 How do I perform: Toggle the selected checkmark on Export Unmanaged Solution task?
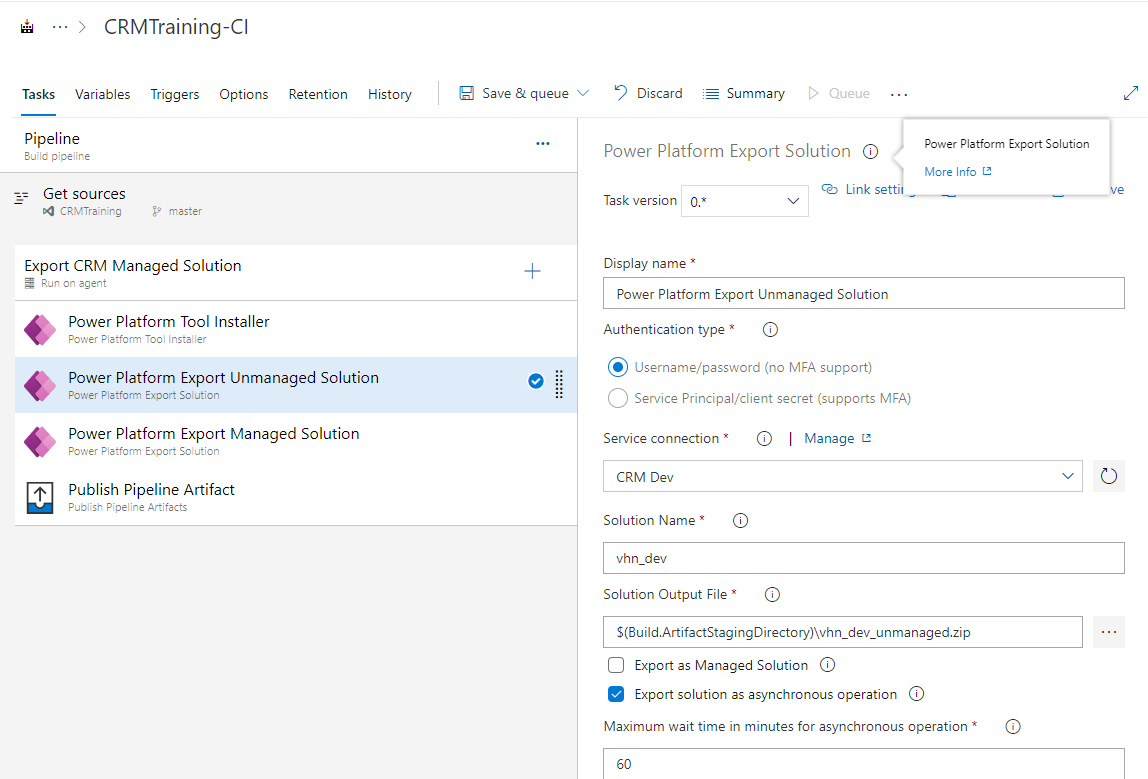tap(536, 381)
